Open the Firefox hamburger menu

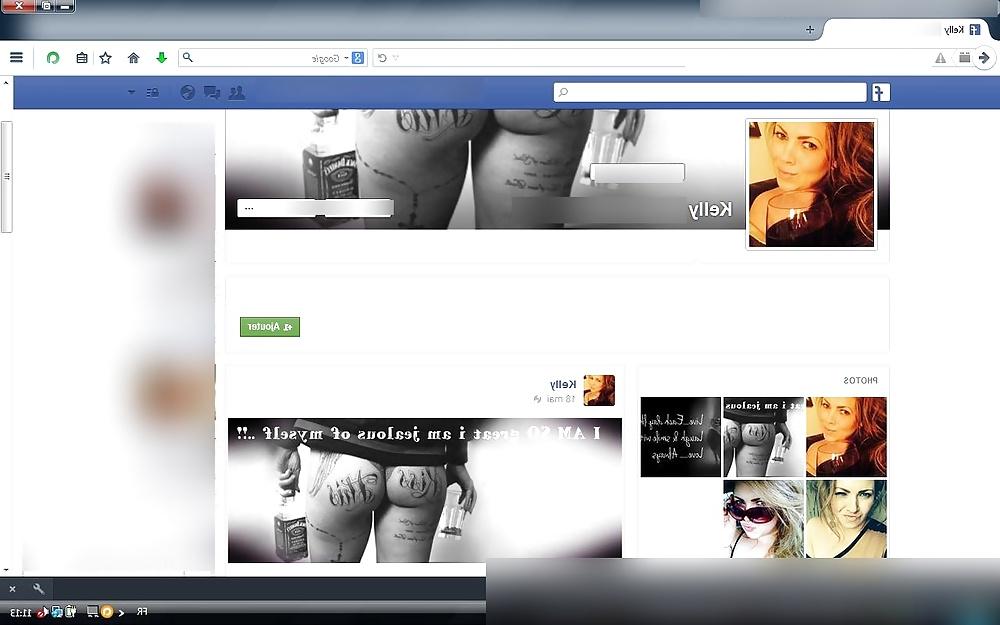click(17, 57)
